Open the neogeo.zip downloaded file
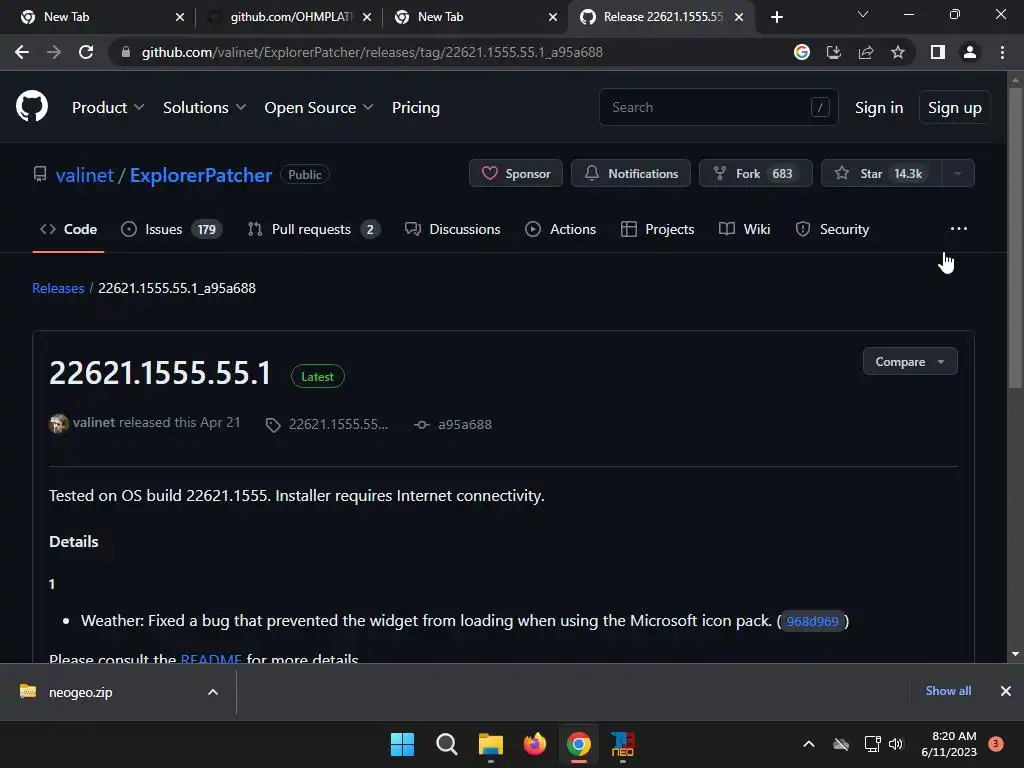Viewport: 1024px width, 768px height. 80,692
